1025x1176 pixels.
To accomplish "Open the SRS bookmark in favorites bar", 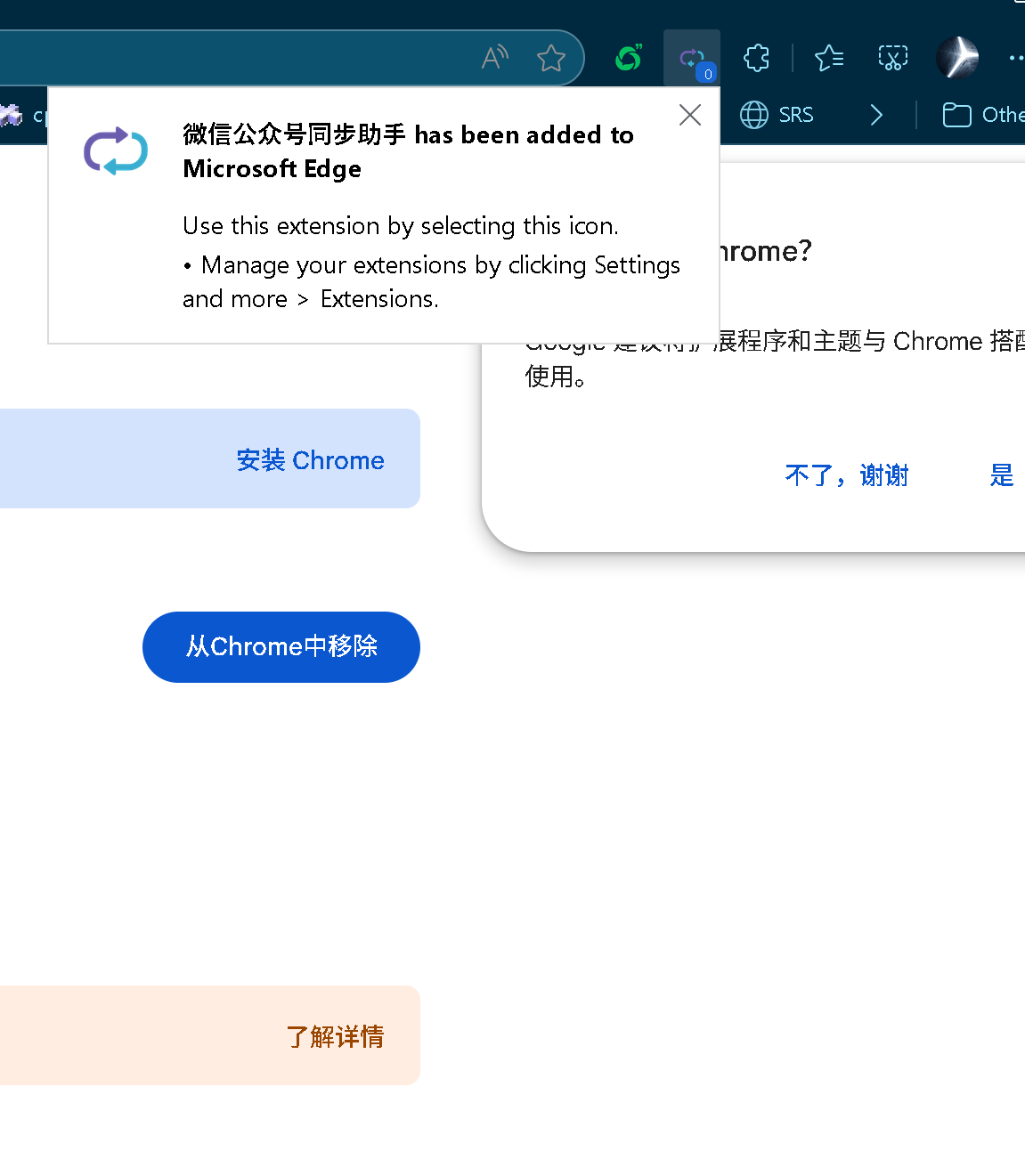I will [777, 115].
